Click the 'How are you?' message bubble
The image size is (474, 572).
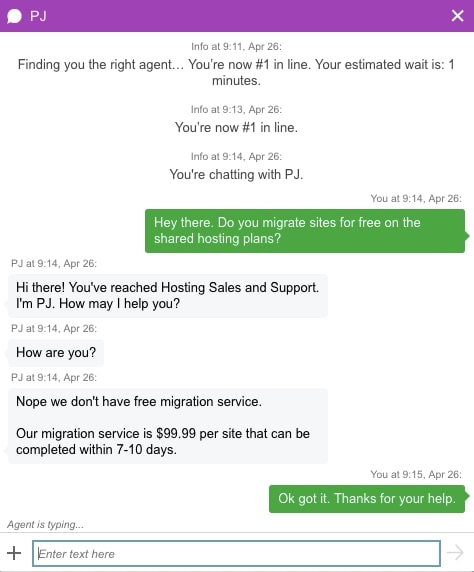click(x=56, y=353)
